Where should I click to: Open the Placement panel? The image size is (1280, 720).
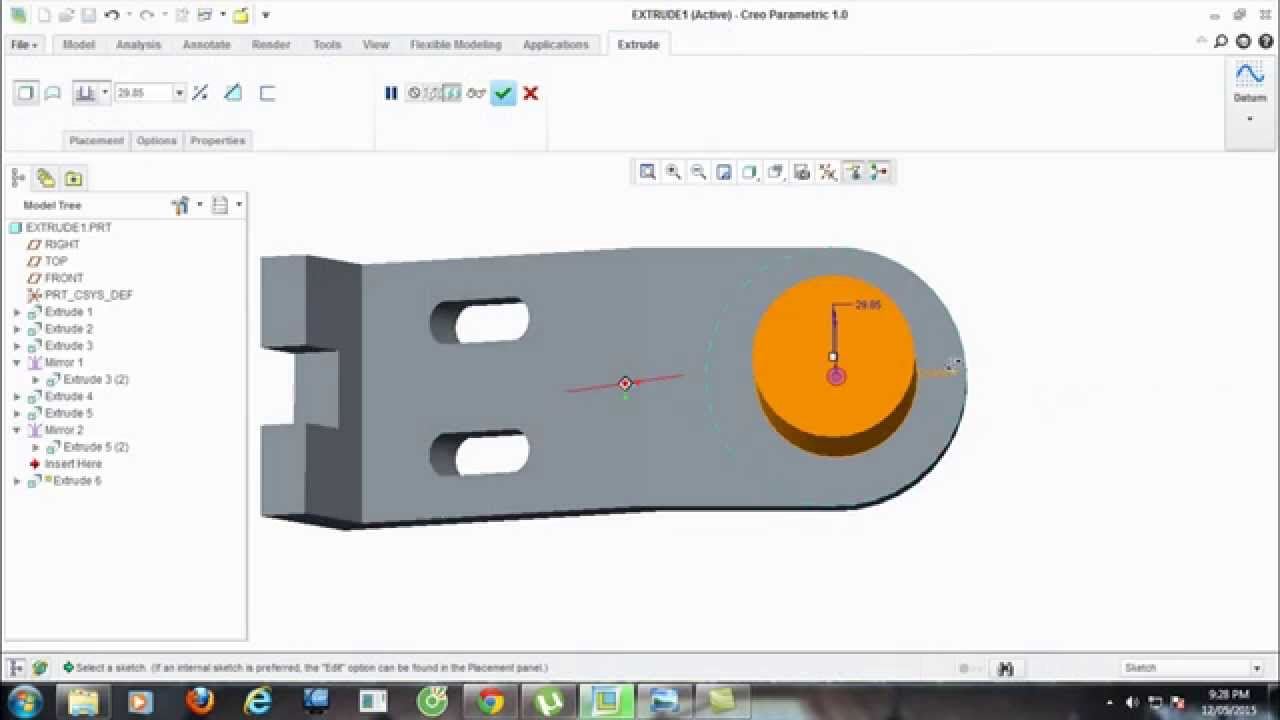[x=97, y=141]
